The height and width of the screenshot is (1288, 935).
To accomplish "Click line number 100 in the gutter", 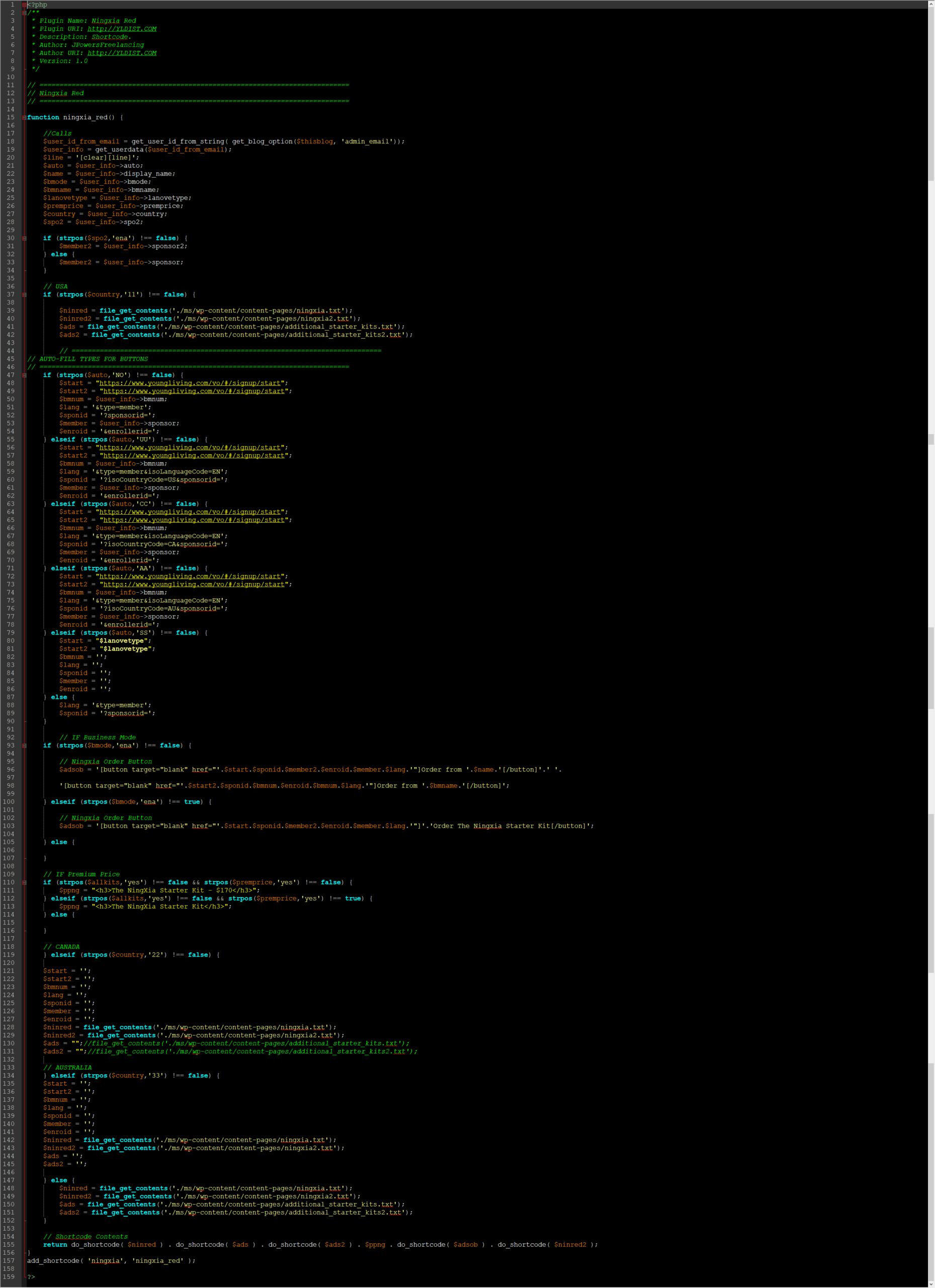I will (9, 802).
